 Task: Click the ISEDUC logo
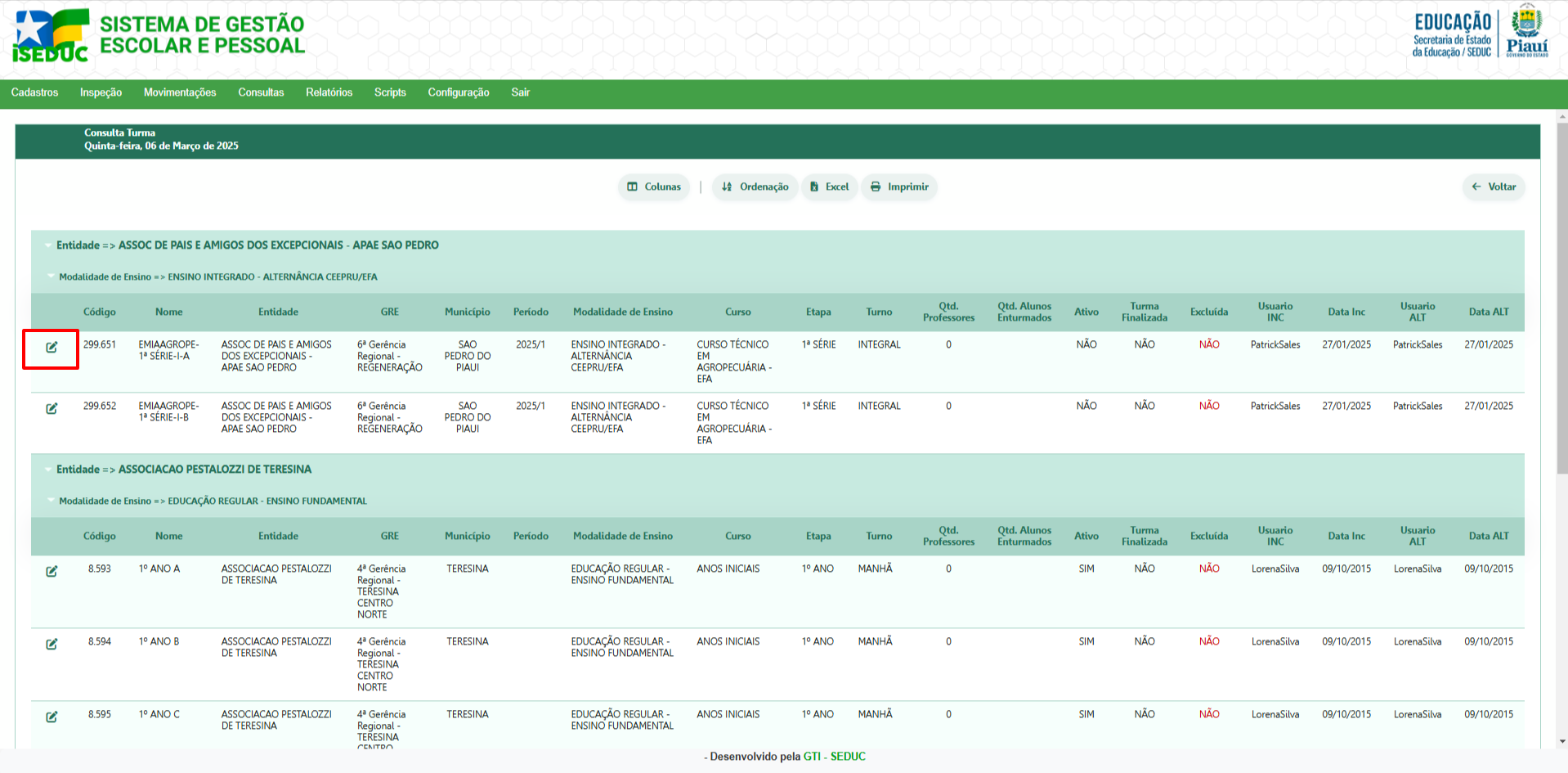point(51,37)
